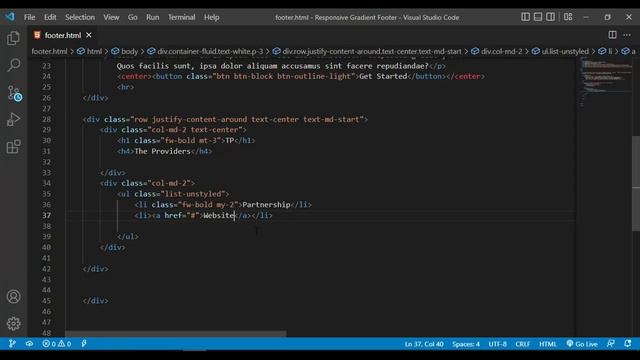This screenshot has width=640, height=360.
Task: Click the plug icon in status bar
Action: (84, 344)
